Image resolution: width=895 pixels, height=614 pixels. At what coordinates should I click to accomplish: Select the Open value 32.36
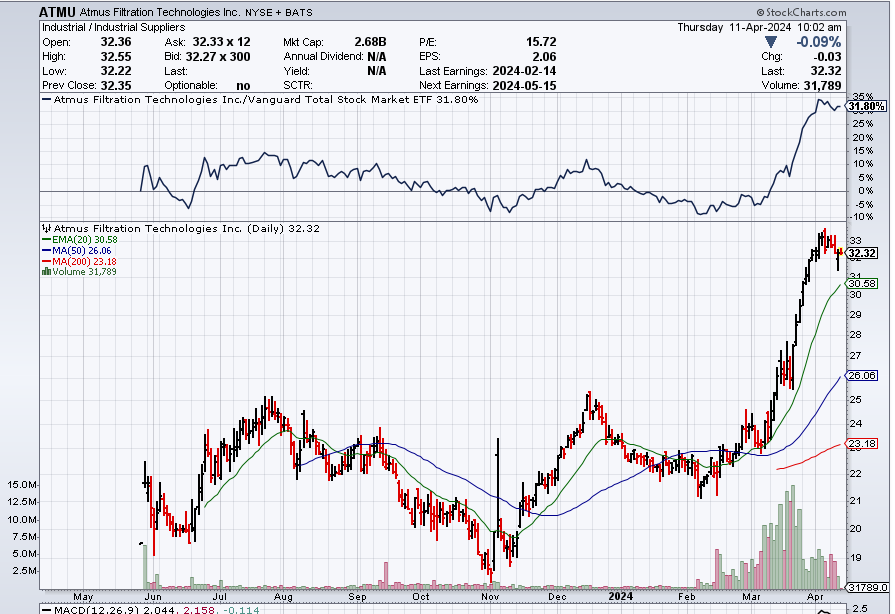pos(116,42)
